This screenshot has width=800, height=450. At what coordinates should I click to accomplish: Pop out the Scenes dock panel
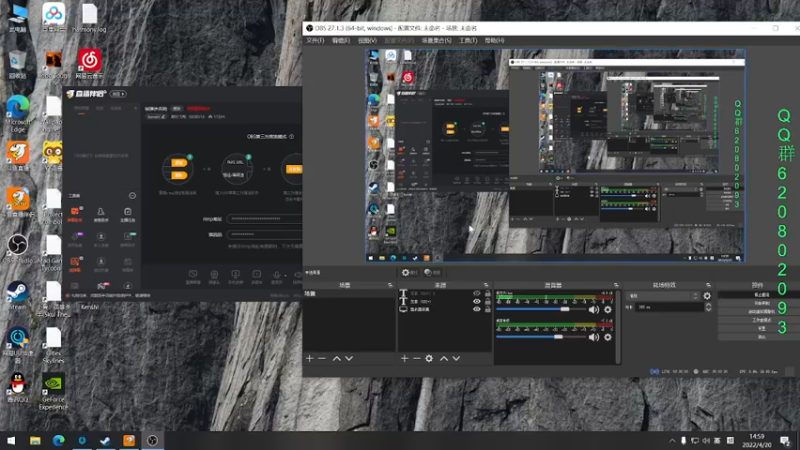point(390,285)
